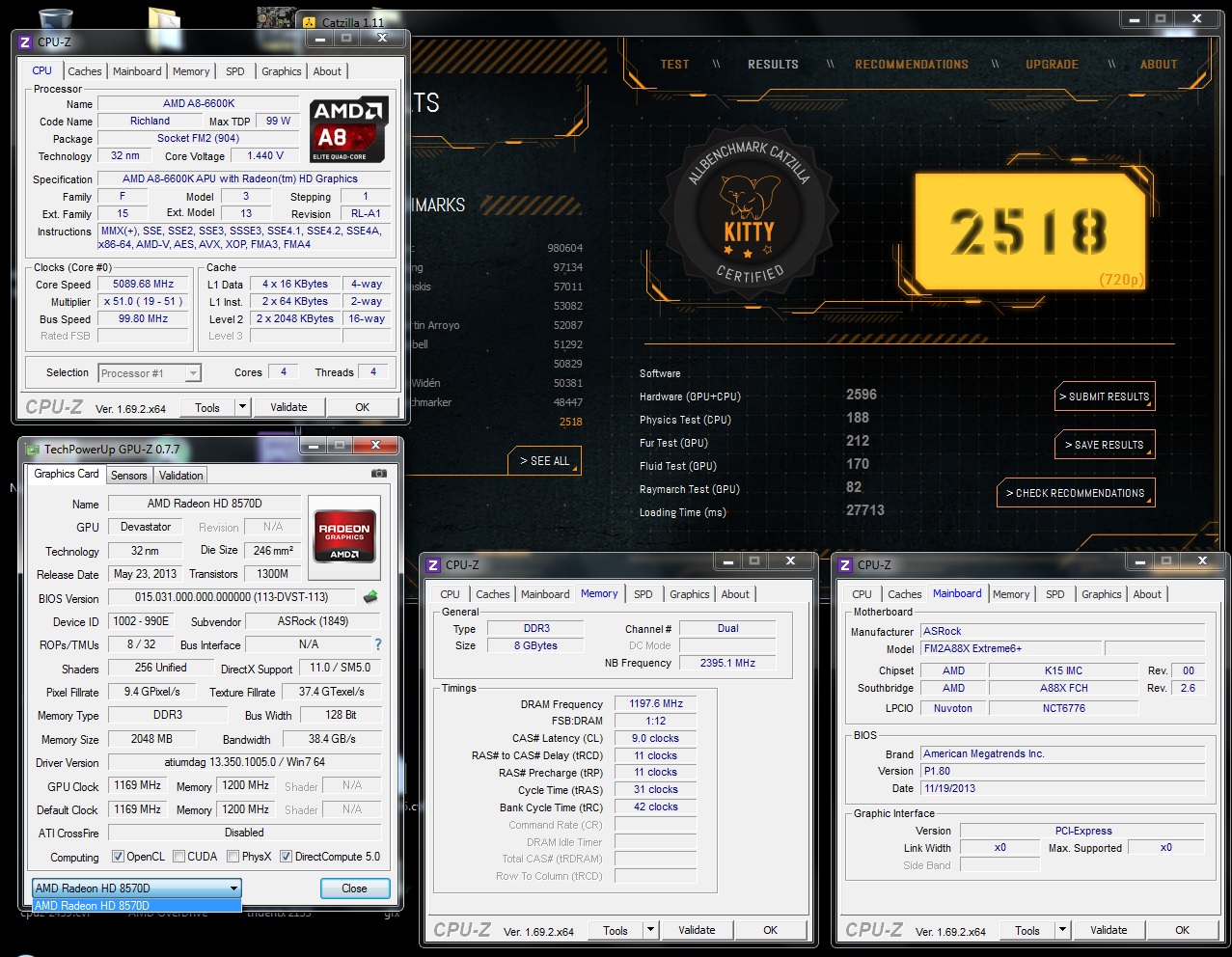Toggle the DirectCompute 5.0 checkbox
This screenshot has width=1232, height=957.
[x=286, y=856]
